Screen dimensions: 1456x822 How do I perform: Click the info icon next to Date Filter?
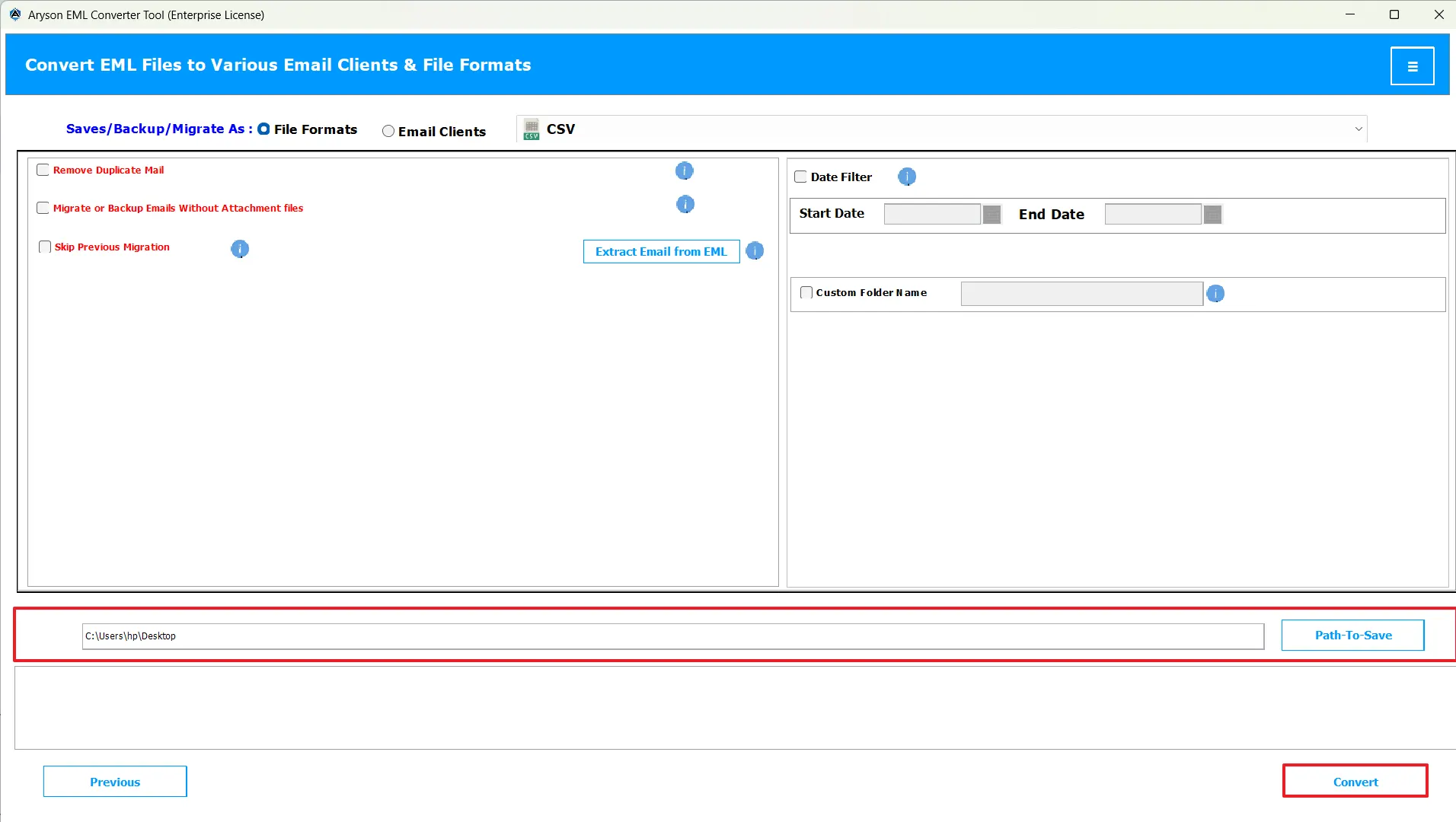[907, 177]
